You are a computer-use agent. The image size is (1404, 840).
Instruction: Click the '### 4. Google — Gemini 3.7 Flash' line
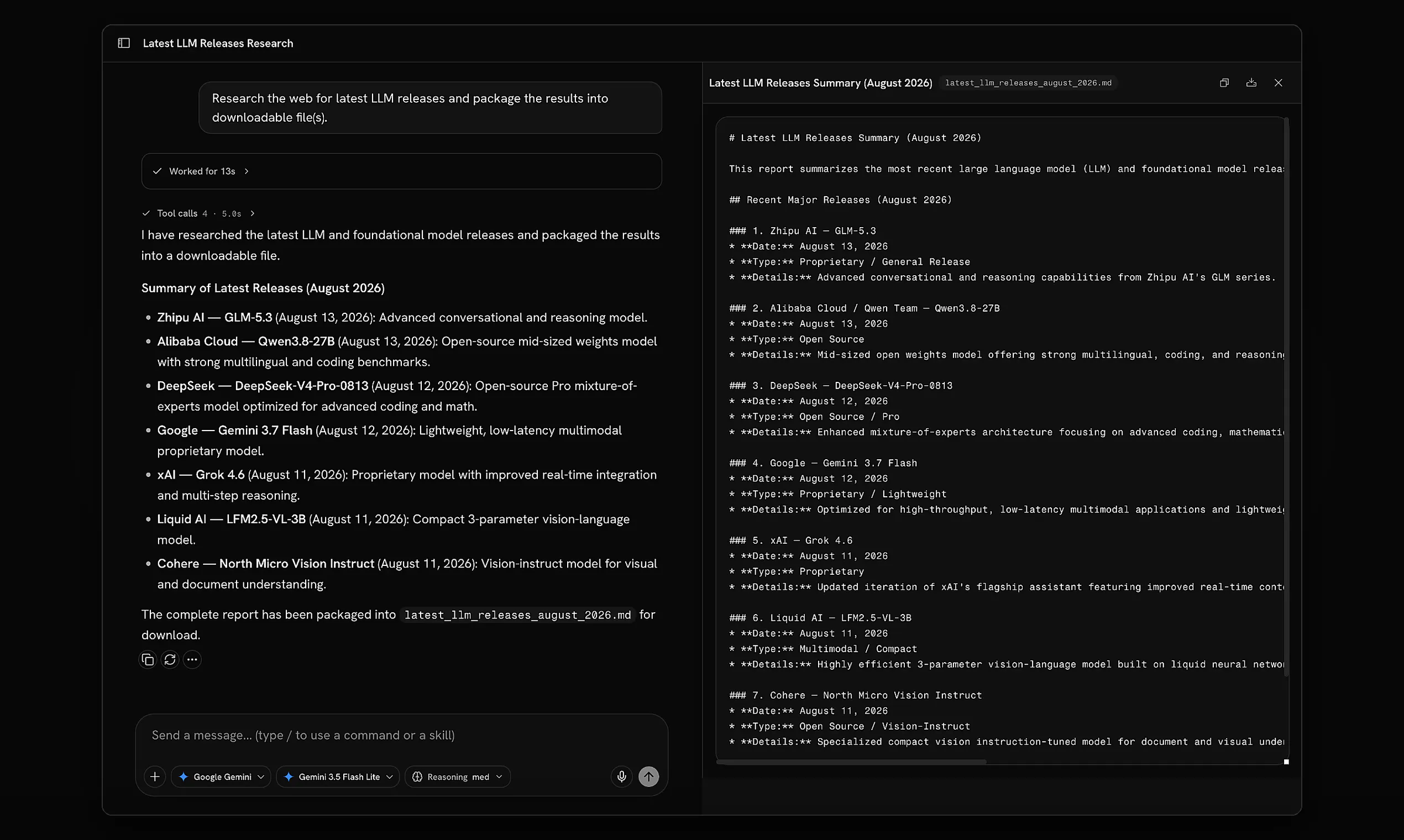pyautogui.click(x=823, y=463)
